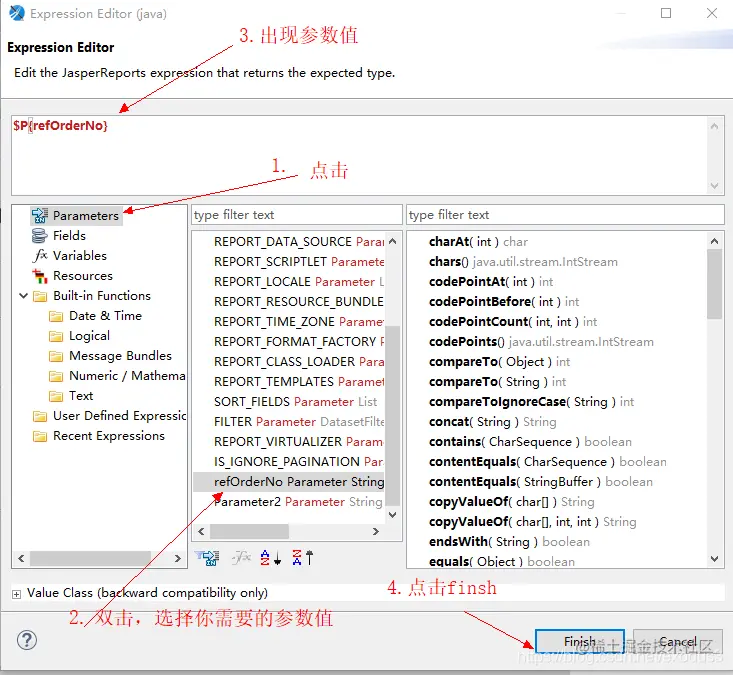The height and width of the screenshot is (675, 733).
Task: Click the Cancel button
Action: point(678,641)
